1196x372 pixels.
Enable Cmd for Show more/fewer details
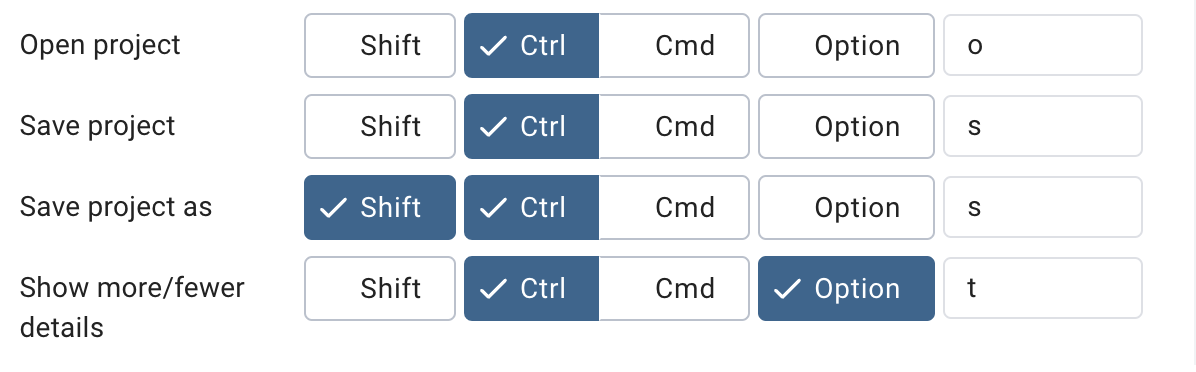click(x=674, y=288)
